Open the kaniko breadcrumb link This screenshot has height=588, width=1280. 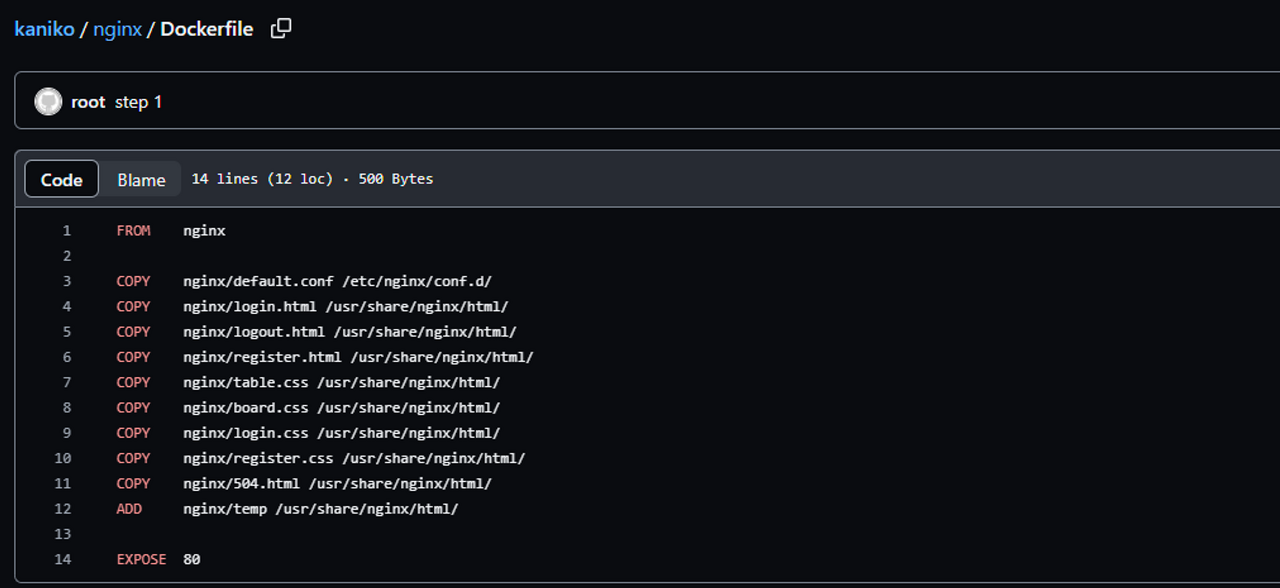(44, 29)
